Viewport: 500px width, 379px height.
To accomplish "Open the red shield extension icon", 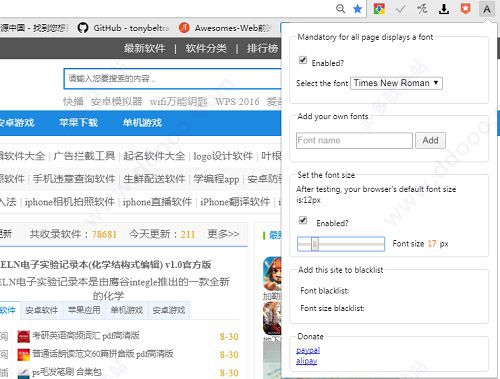I will click(465, 9).
